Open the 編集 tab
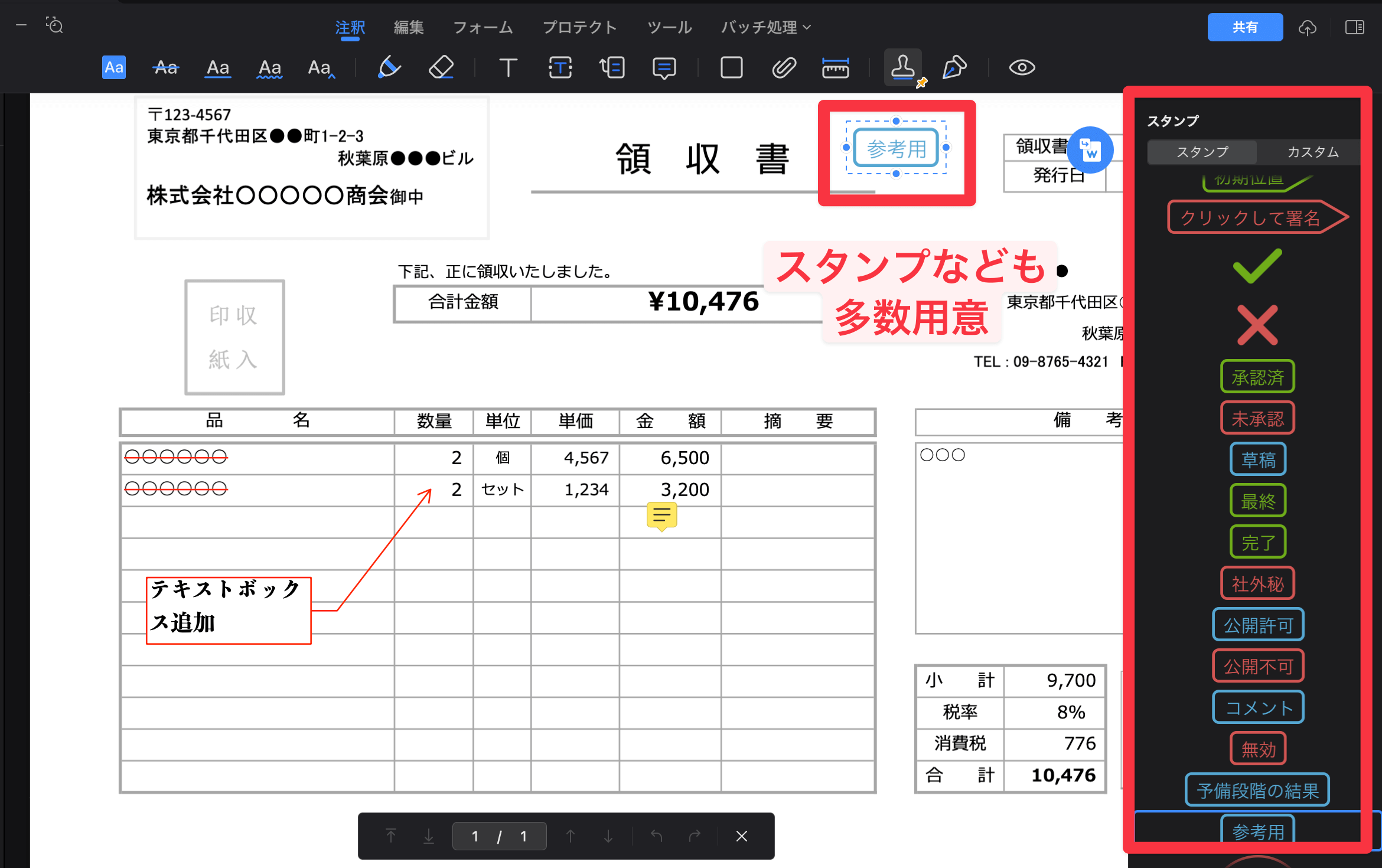The height and width of the screenshot is (868, 1382). (x=409, y=28)
